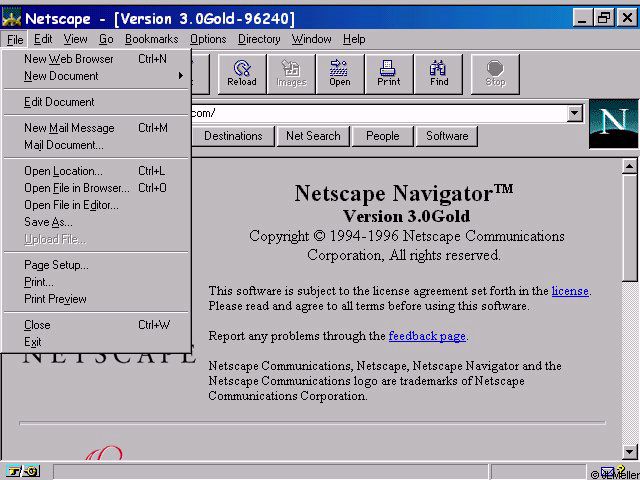Follow the license hyperlink

tap(570, 291)
